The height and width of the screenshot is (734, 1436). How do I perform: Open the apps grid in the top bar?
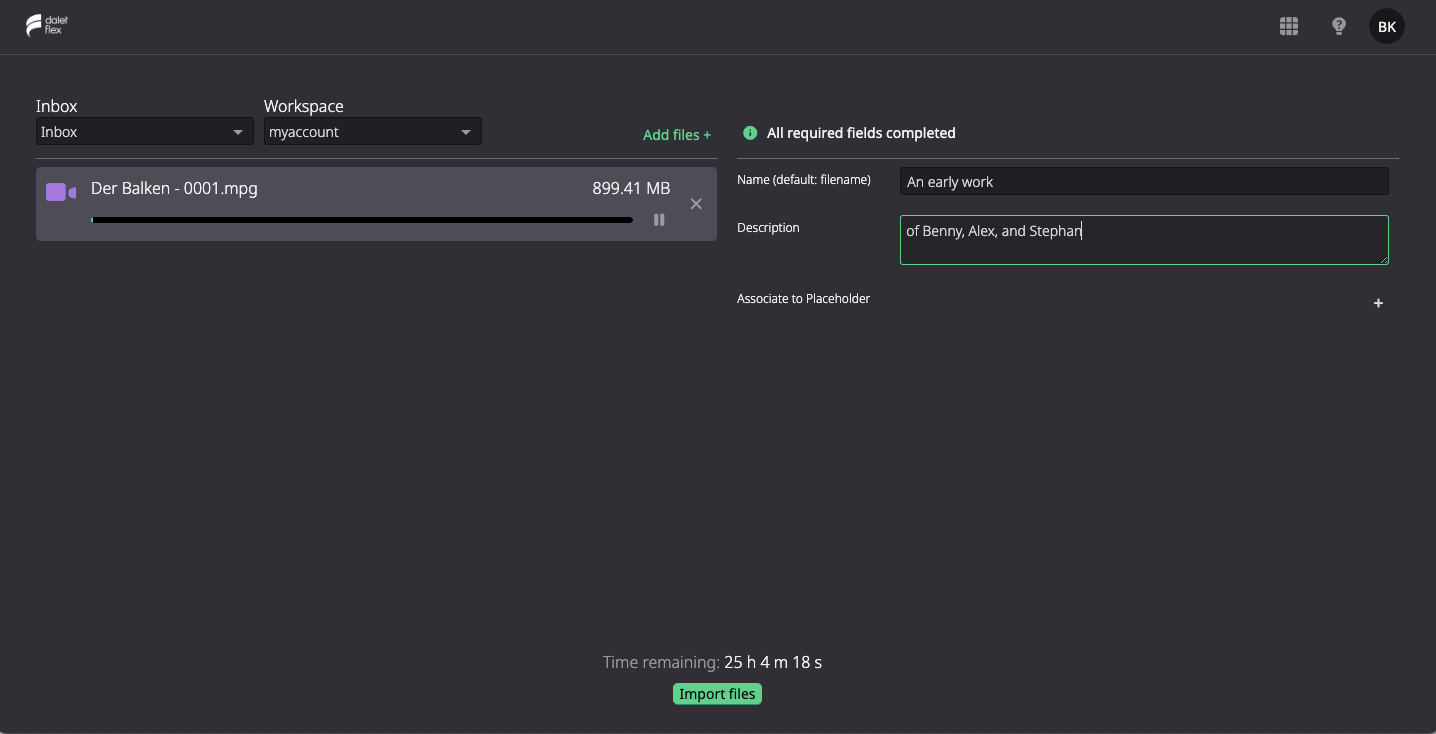click(x=1288, y=26)
